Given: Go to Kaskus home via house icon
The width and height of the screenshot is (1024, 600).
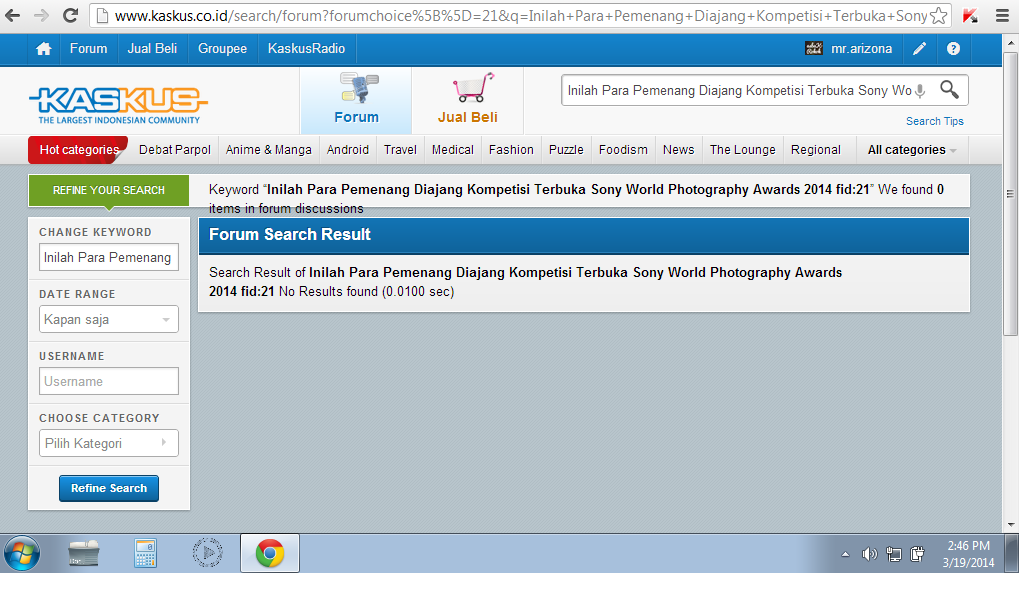Looking at the screenshot, I should click(44, 49).
